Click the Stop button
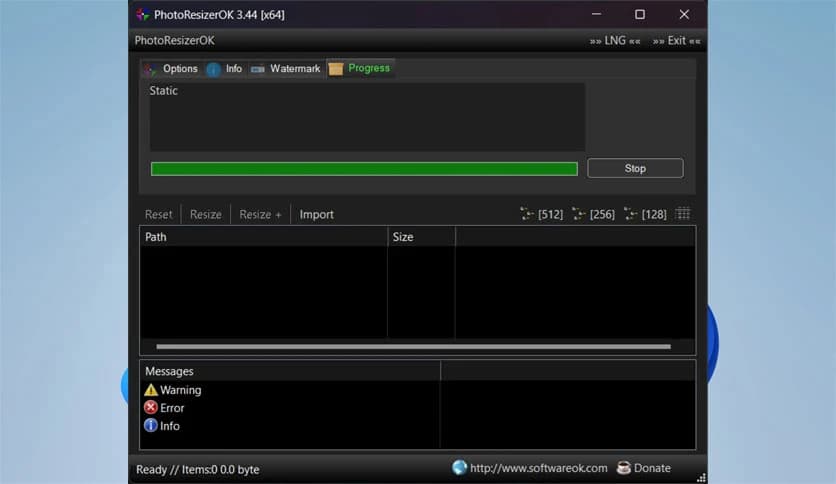This screenshot has height=484, width=836. tap(635, 168)
